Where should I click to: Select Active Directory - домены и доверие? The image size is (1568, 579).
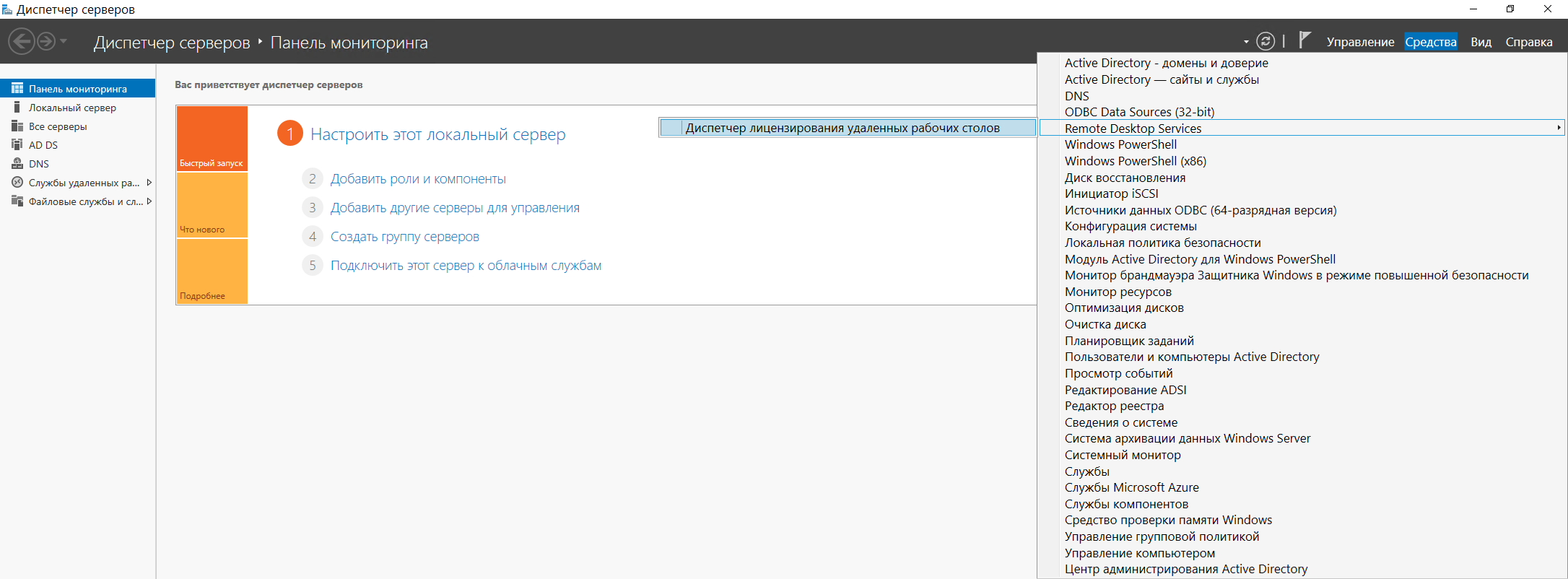point(1166,63)
